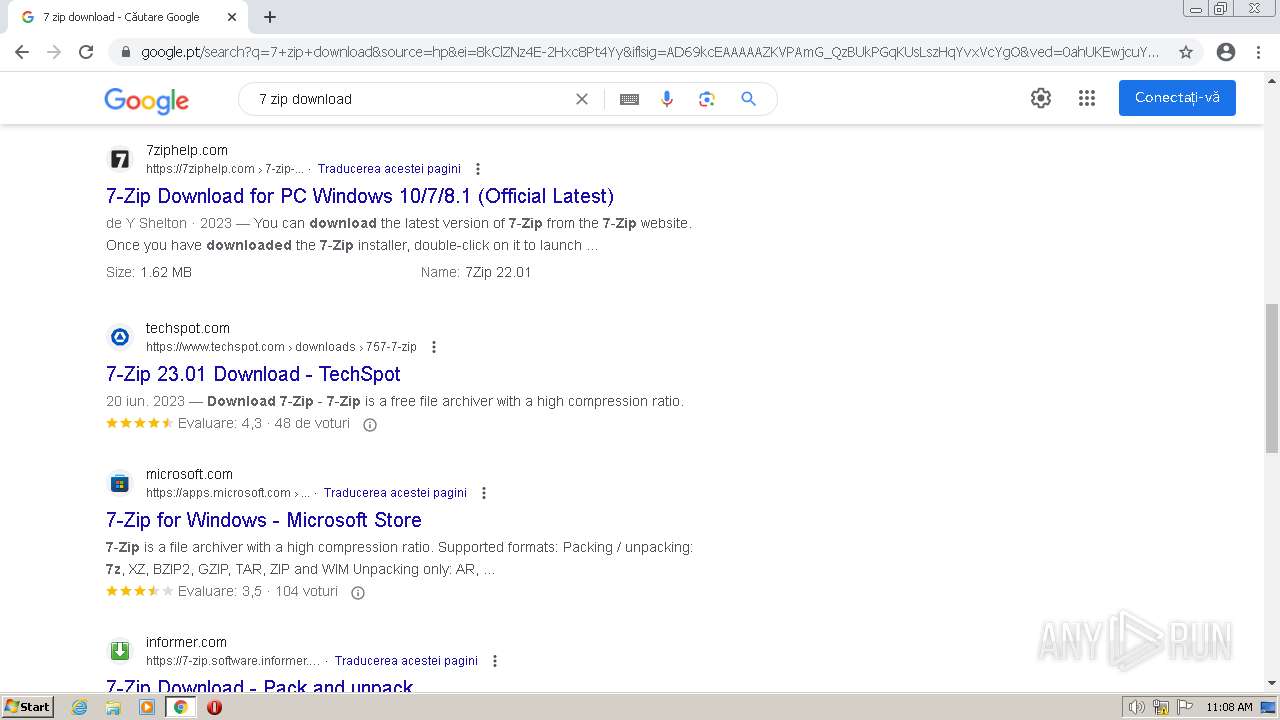Click the page vertical scrollbar thumb
Image resolution: width=1280 pixels, height=720 pixels.
[1272, 378]
